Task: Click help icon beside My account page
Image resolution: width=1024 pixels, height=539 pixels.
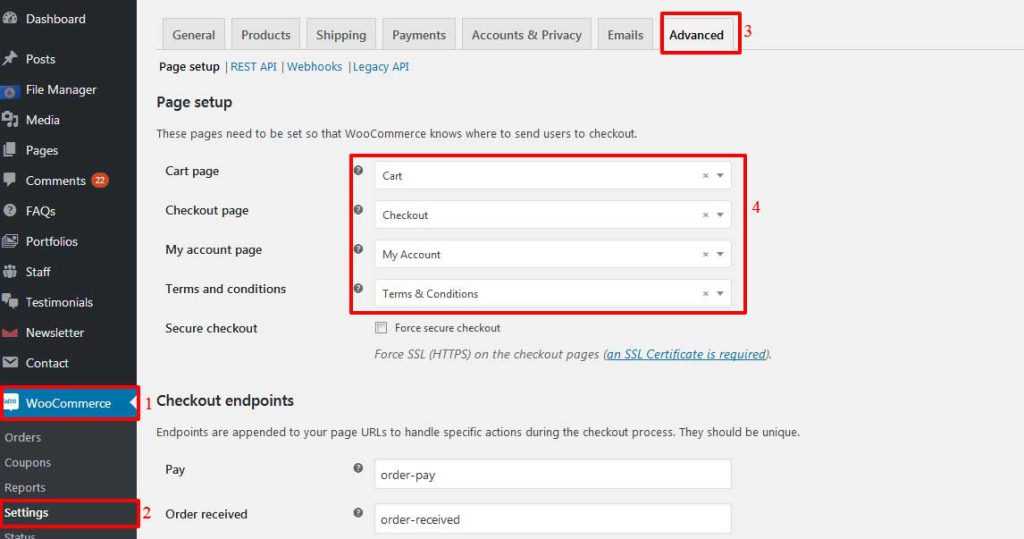Action: tap(358, 249)
